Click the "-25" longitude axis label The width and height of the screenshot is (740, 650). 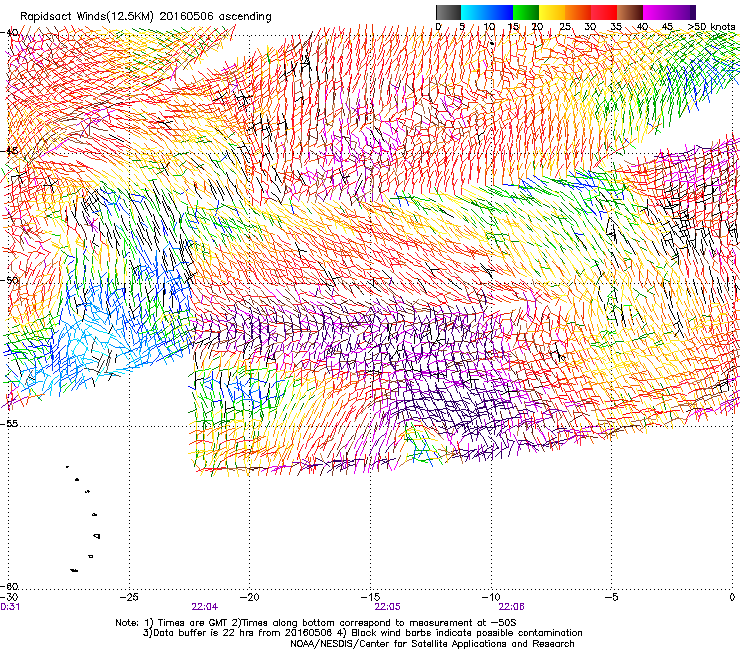pyautogui.click(x=129, y=597)
